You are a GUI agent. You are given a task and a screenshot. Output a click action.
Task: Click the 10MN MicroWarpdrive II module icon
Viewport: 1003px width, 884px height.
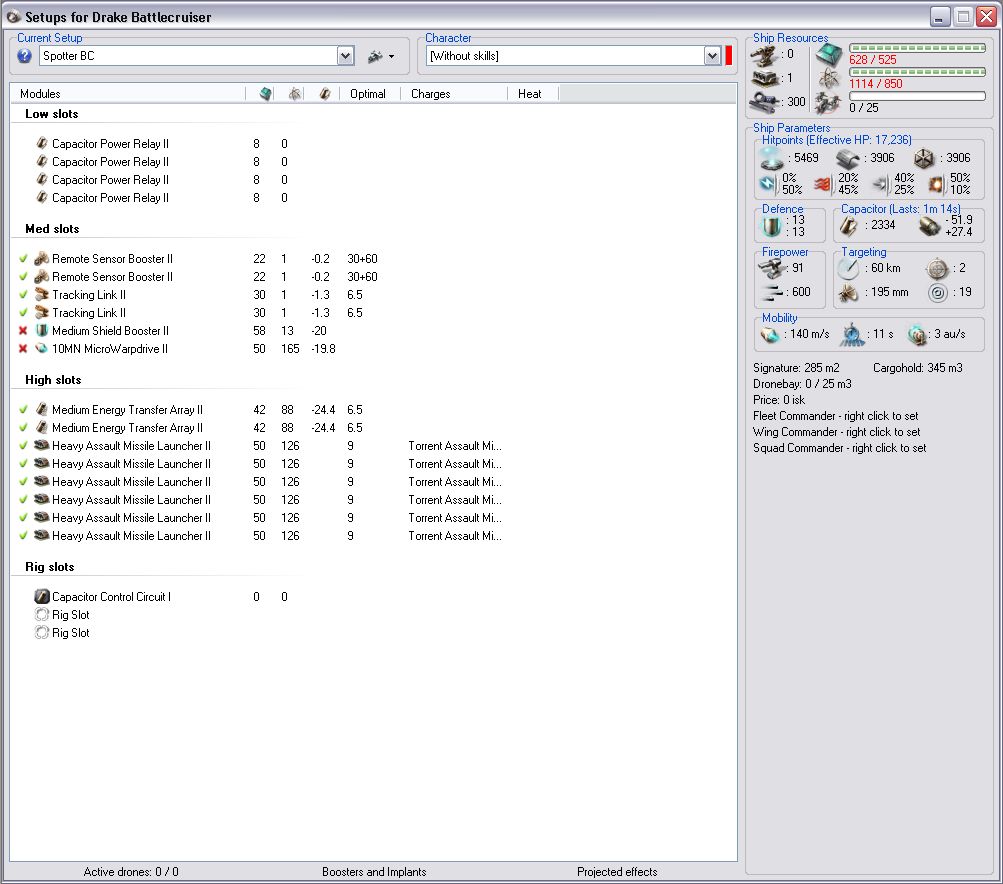coord(42,349)
